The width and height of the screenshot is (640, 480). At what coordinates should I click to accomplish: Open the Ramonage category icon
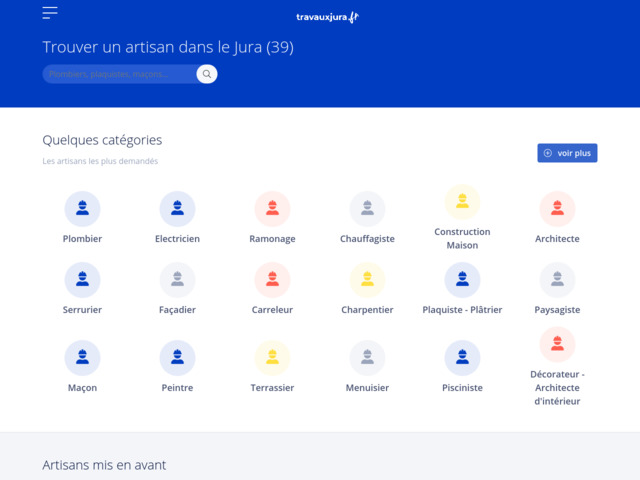[272, 209]
